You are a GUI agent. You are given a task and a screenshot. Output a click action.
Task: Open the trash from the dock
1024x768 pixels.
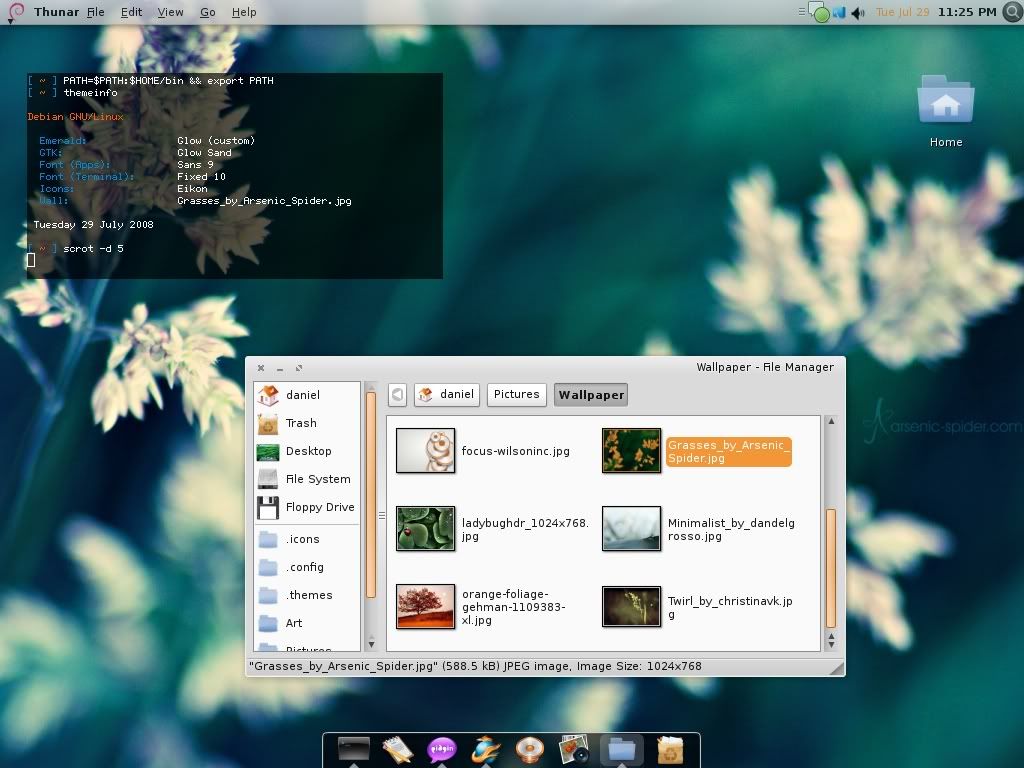coord(669,749)
